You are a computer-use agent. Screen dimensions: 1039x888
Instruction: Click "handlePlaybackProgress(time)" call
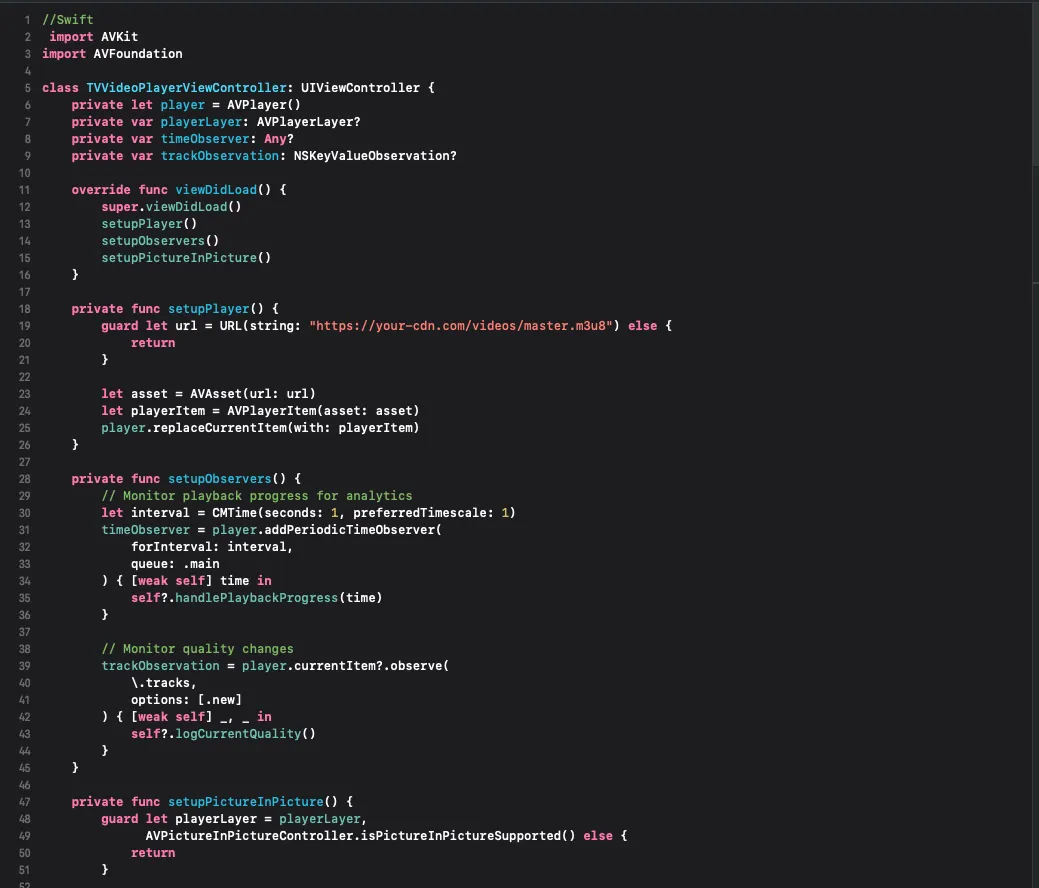click(x=278, y=598)
